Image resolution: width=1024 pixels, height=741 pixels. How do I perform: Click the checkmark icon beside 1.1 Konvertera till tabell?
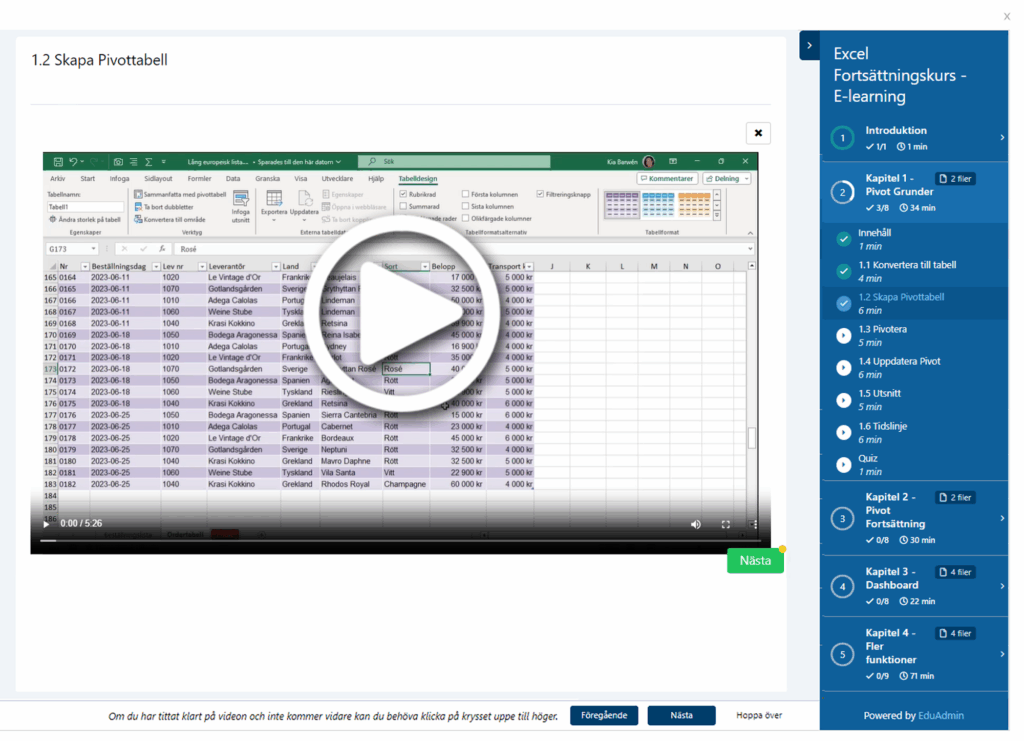pos(844,271)
